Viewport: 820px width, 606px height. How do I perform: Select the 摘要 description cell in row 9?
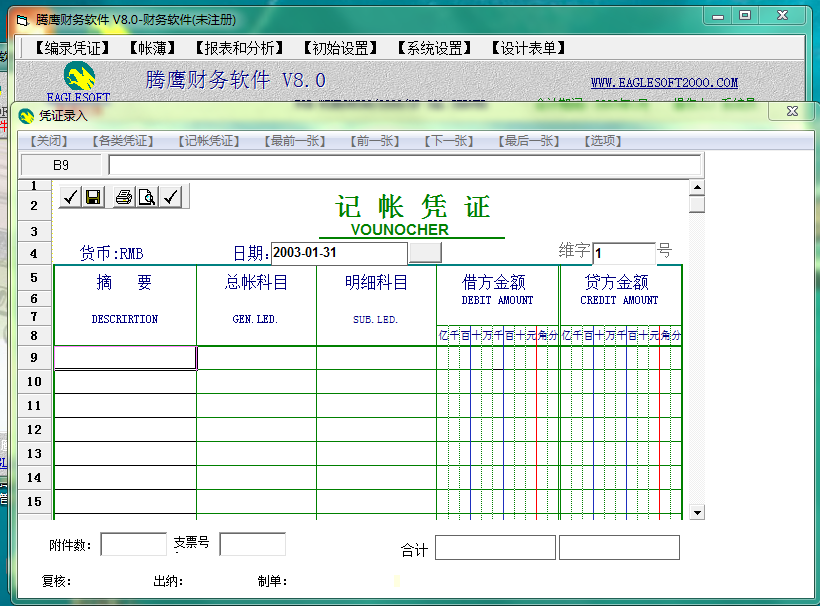(x=126, y=358)
